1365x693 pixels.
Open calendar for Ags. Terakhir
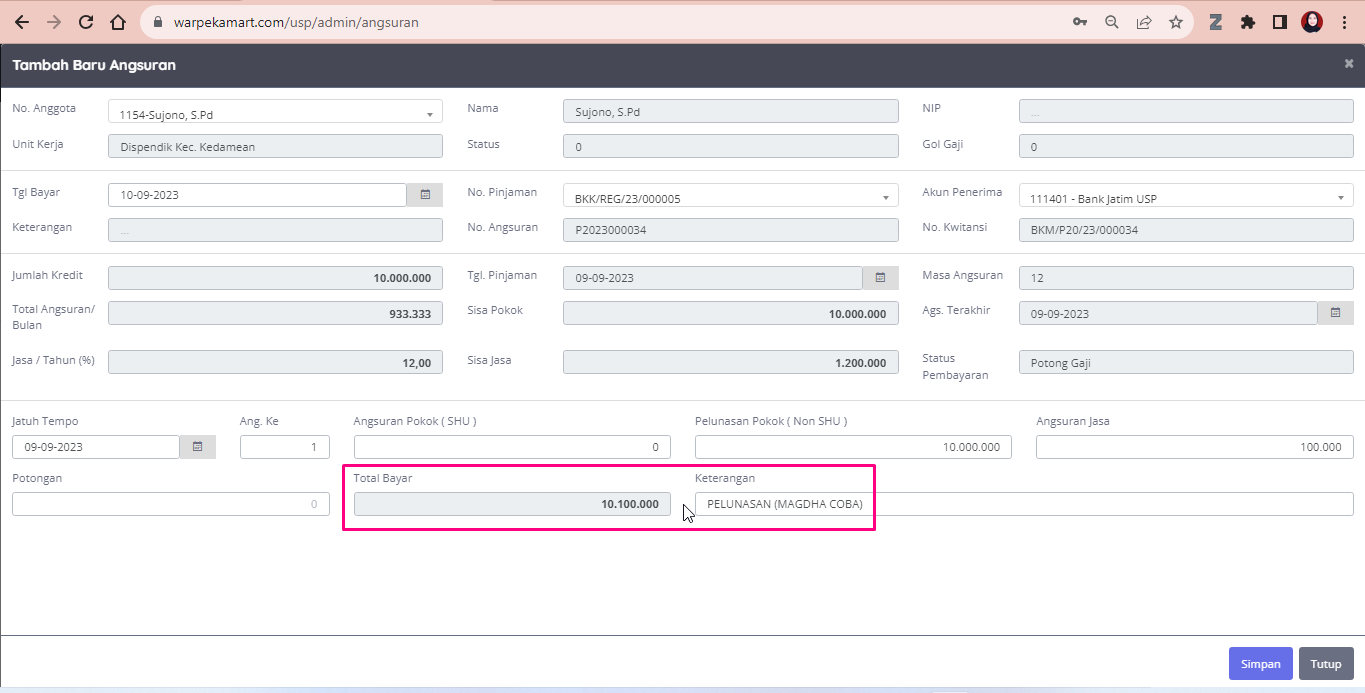(1336, 313)
